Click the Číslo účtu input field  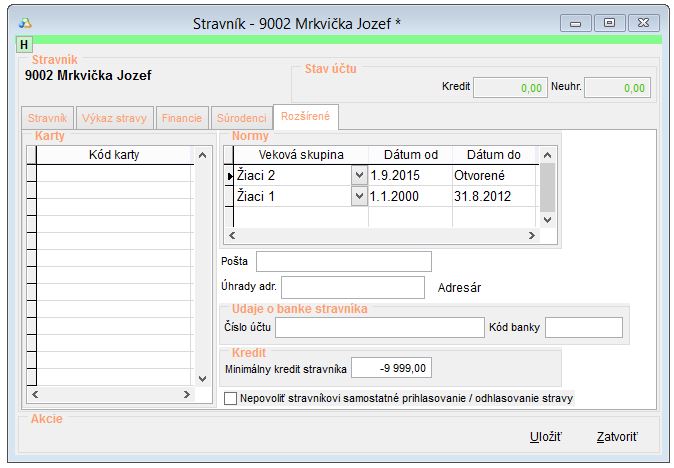tap(379, 328)
